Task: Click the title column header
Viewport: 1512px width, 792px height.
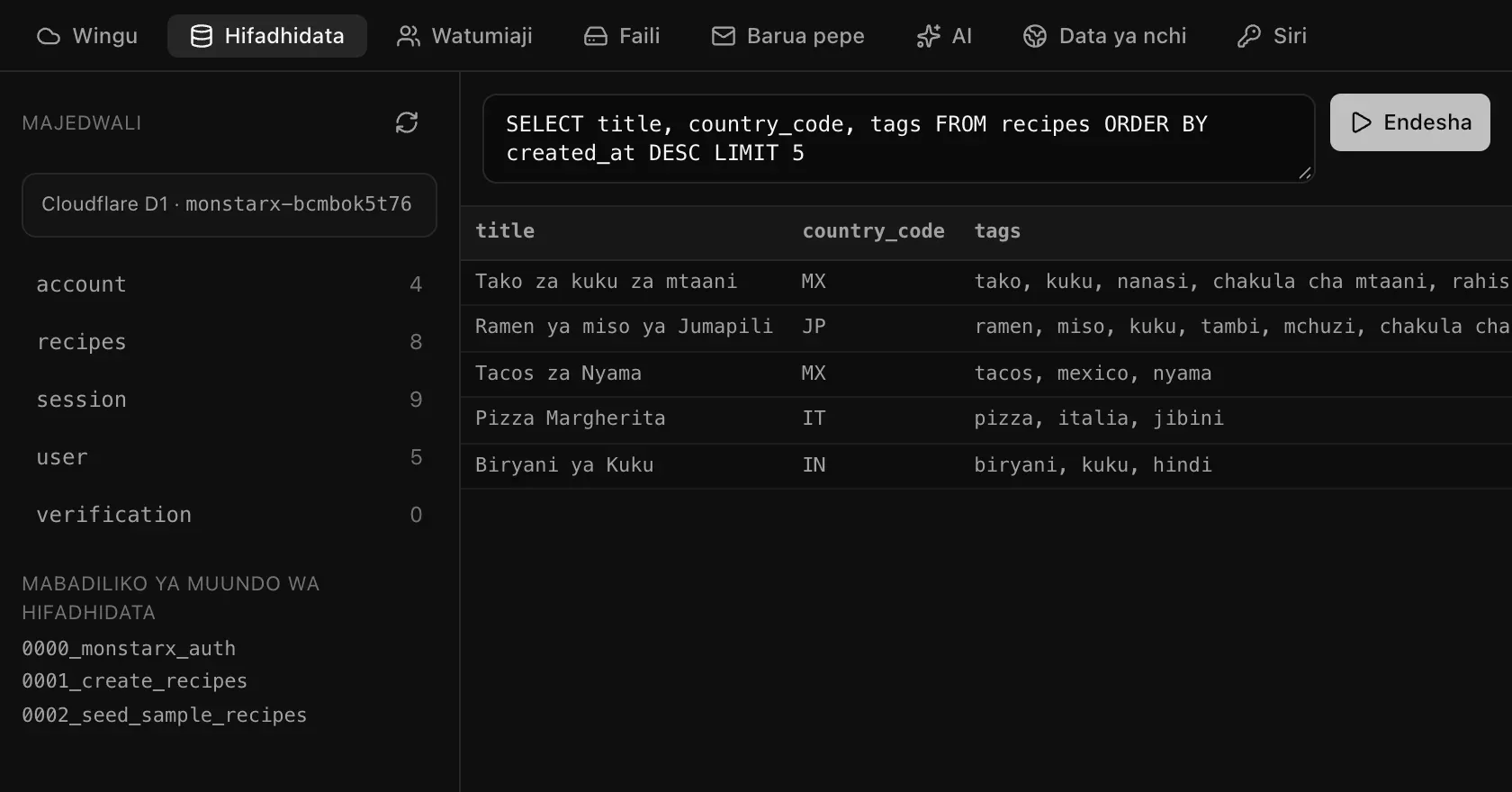Action: click(x=505, y=231)
